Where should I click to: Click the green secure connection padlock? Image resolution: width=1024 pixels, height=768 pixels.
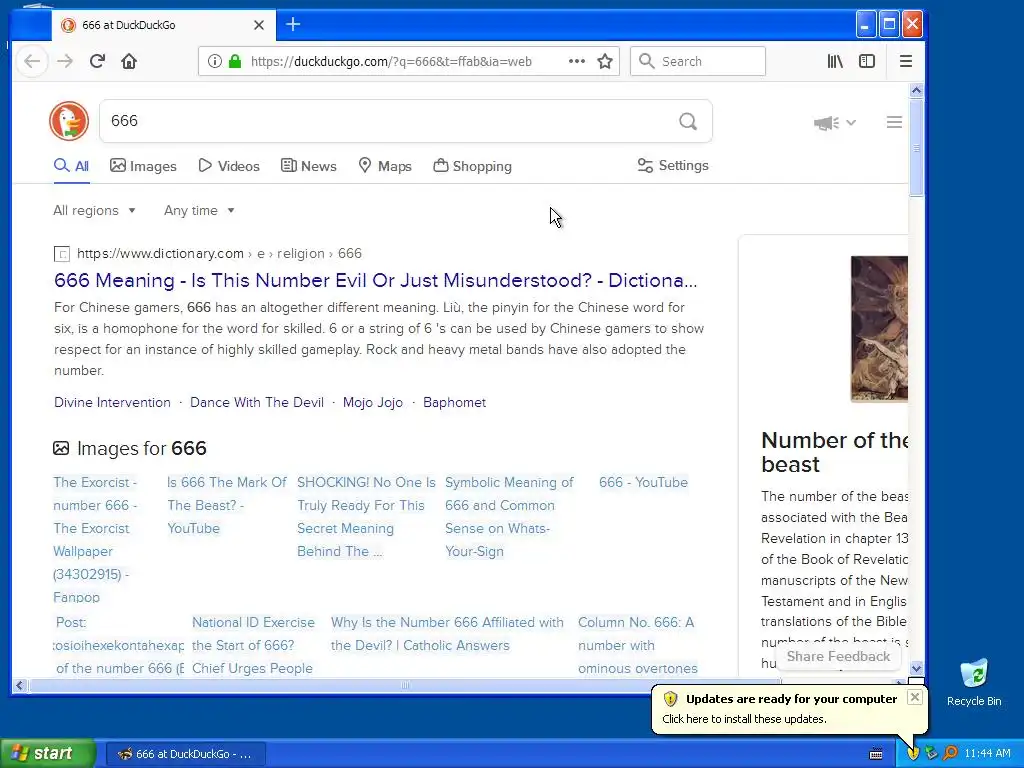(x=235, y=61)
